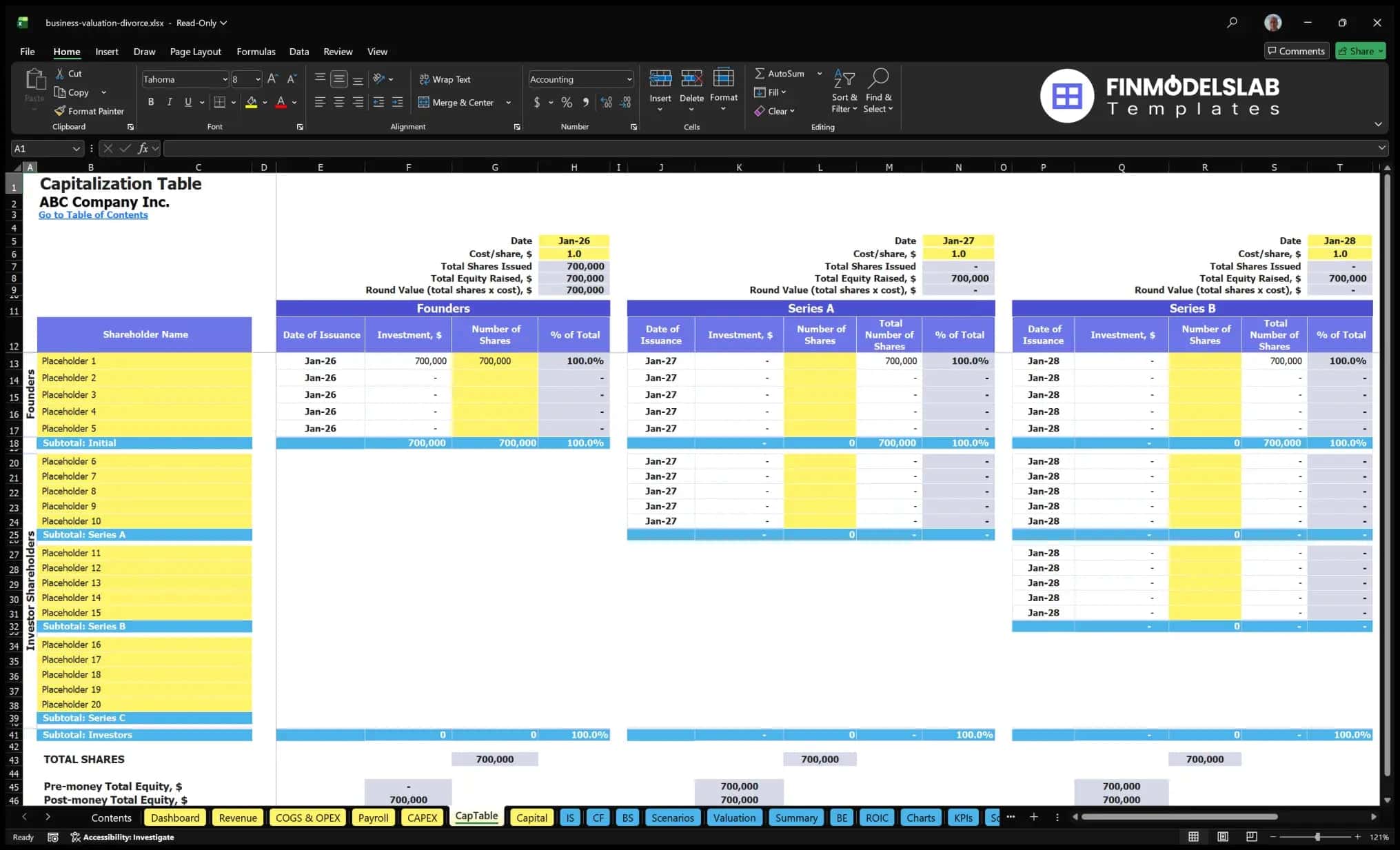Click the AutoSum sigma icon
The width and height of the screenshot is (1400, 850).
click(x=760, y=73)
